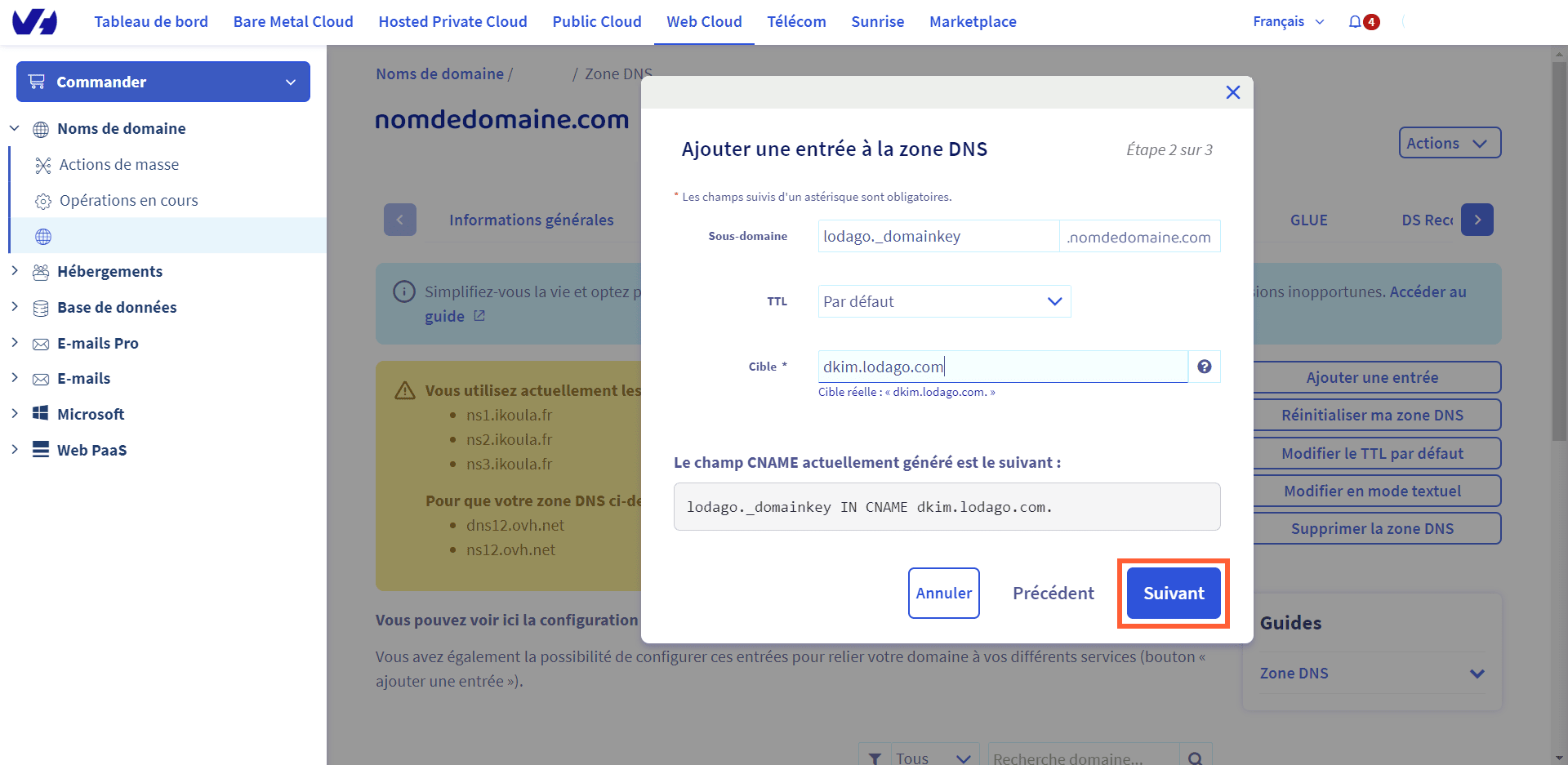Click the external link icon next to guide
This screenshot has height=765, width=1568.
click(x=479, y=315)
